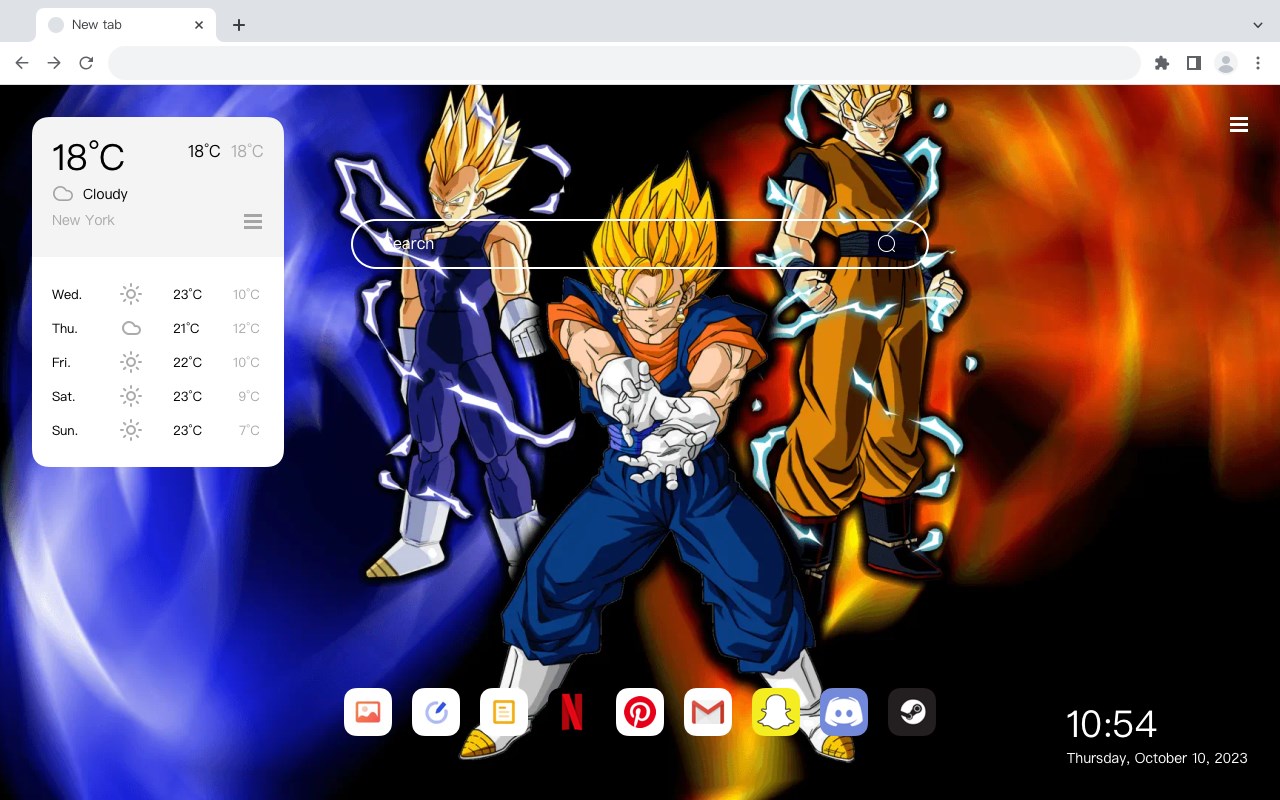Click the cloud icon for Thu.
The image size is (1280, 800).
131,328
